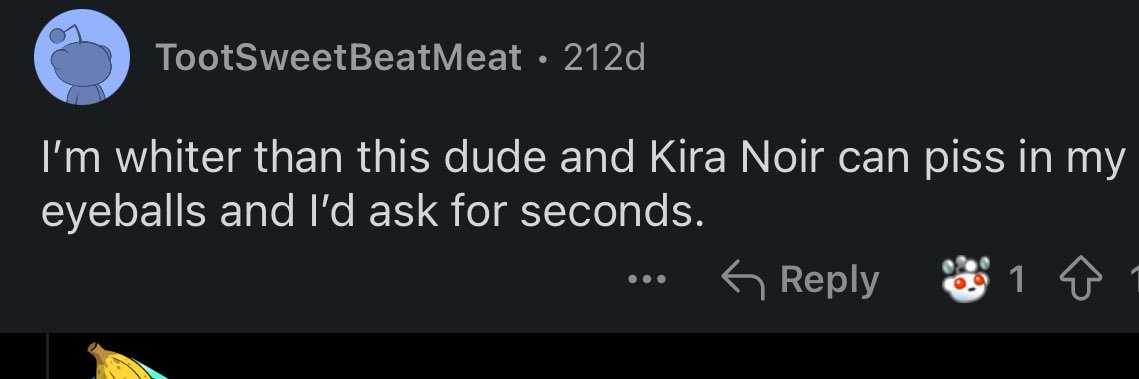1139x379 pixels.
Task: Click the dot separator before 212d
Action: [543, 59]
